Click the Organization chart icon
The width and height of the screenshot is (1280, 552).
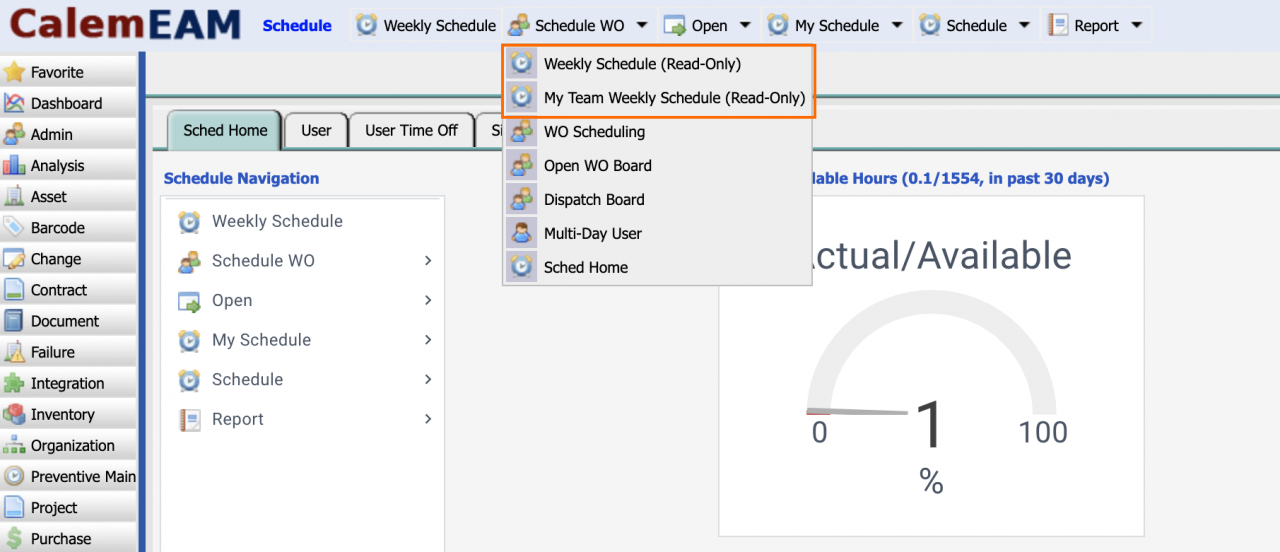pyautogui.click(x=14, y=445)
